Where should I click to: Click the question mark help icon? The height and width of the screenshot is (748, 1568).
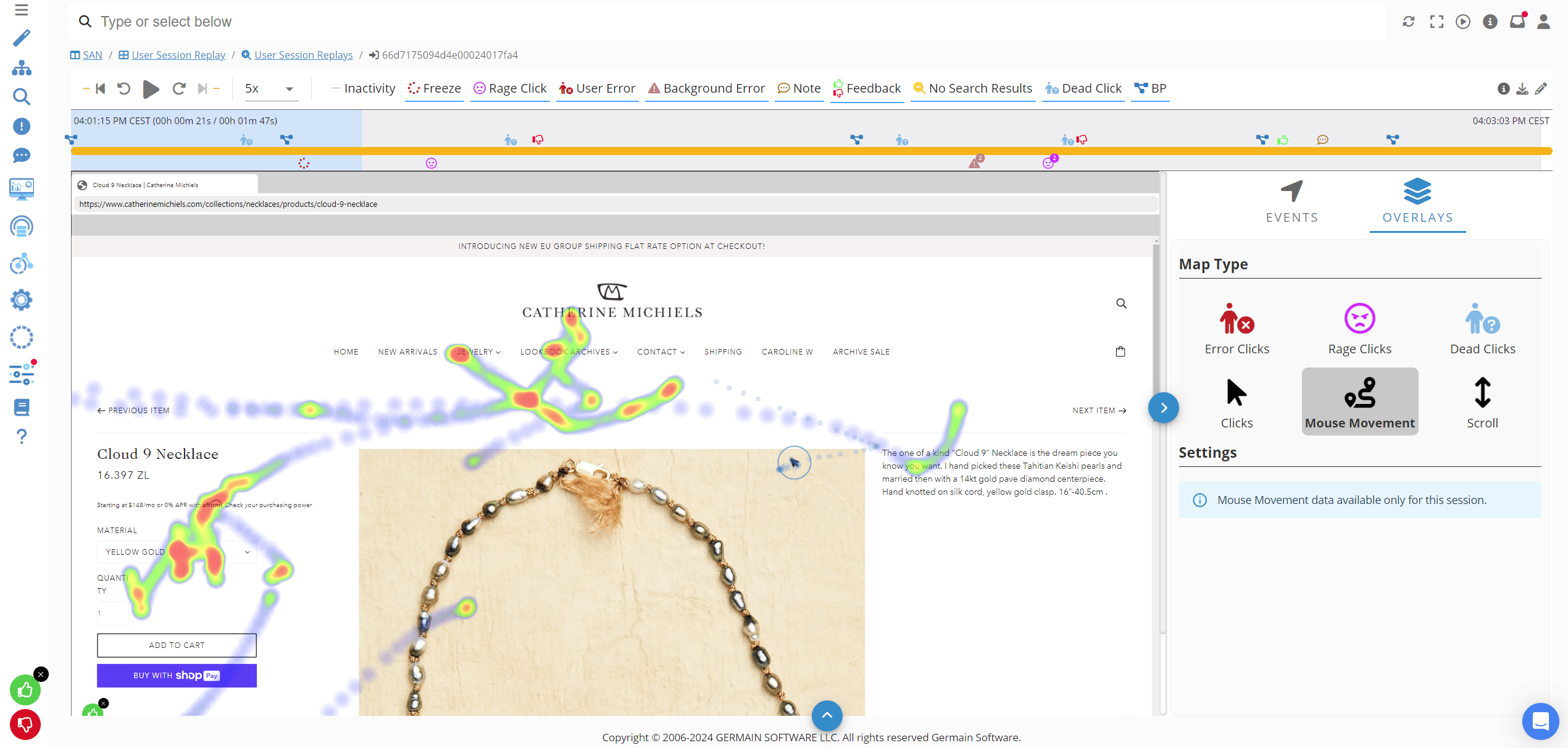(22, 437)
